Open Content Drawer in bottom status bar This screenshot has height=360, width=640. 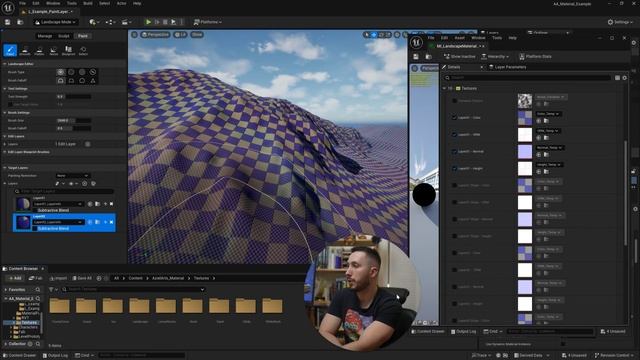[19, 356]
